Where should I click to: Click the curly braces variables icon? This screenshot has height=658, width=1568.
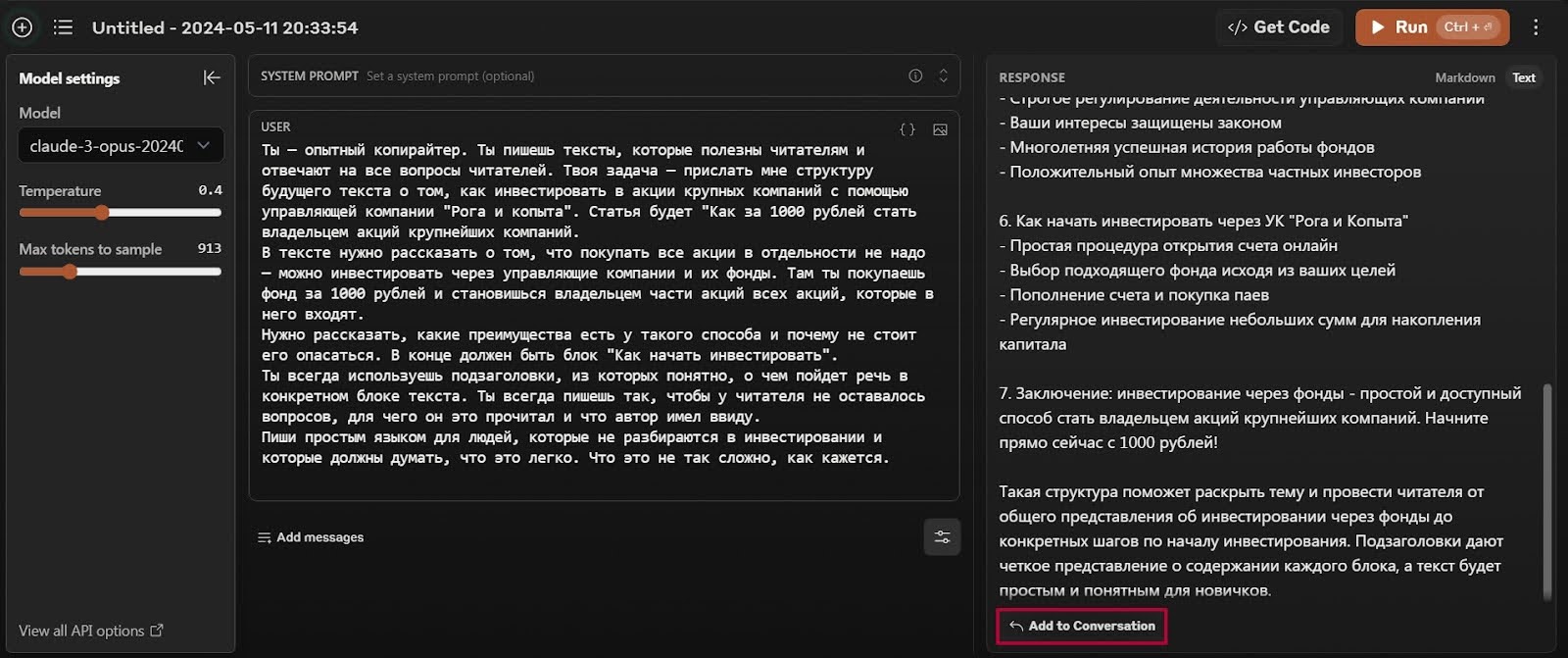(x=907, y=129)
